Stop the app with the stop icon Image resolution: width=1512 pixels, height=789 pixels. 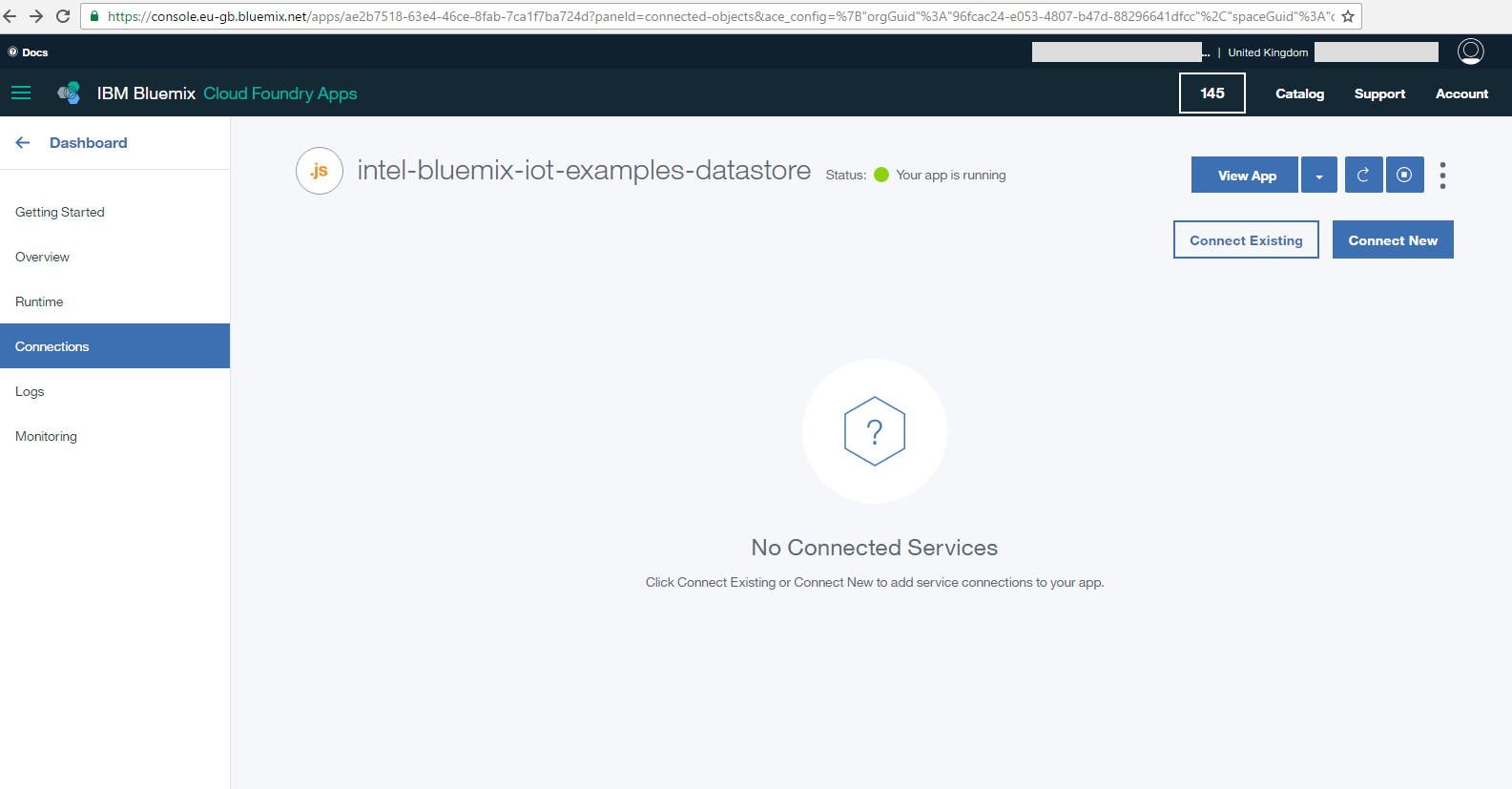point(1404,175)
